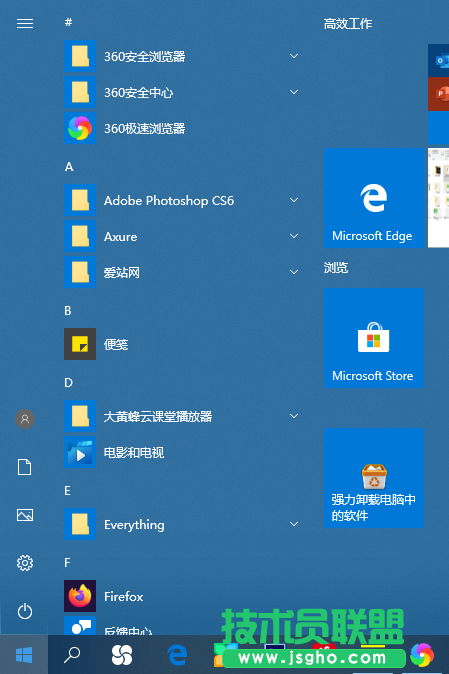
Task: Click the B letter index header
Action: pyautogui.click(x=68, y=311)
